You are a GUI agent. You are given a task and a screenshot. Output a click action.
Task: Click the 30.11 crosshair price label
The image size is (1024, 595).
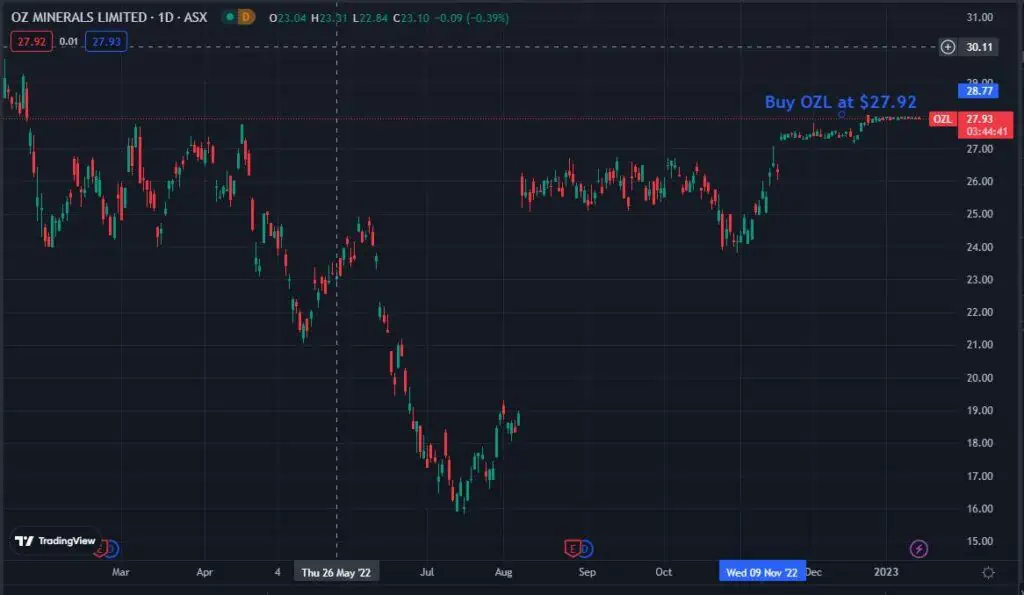click(x=976, y=47)
